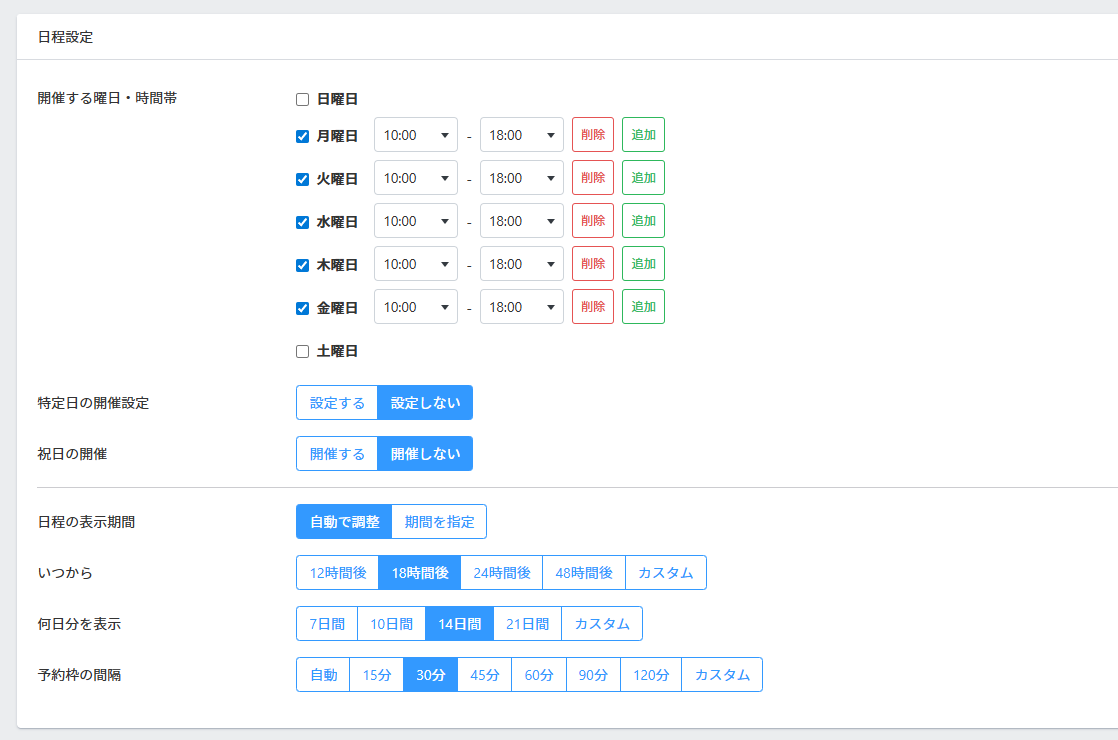This screenshot has height=740, width=1118.
Task: Choose 21日間 for 何日分を表示
Action: coord(527,624)
